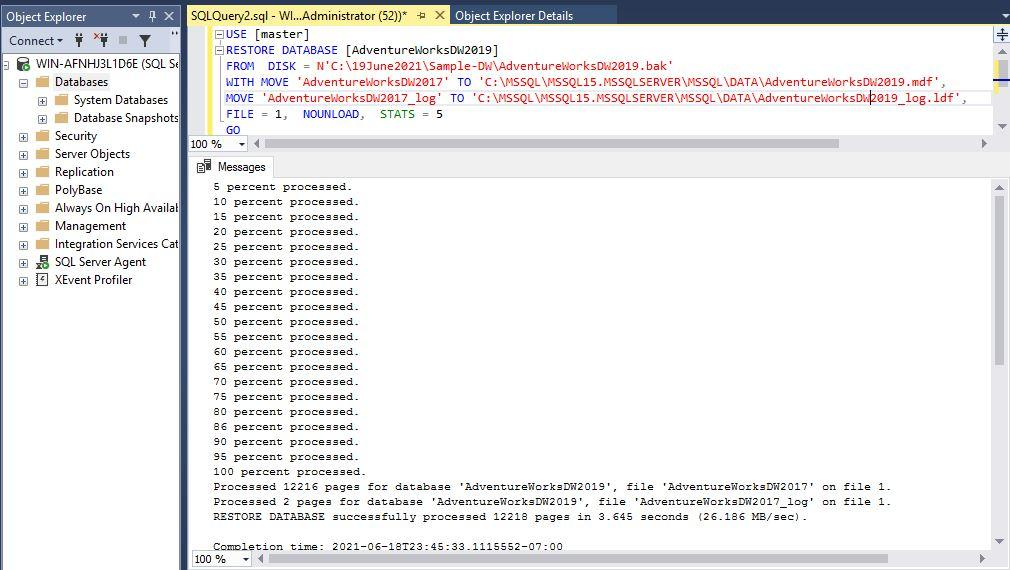Pin the SQLQuery2.sql tab

(x=421, y=15)
